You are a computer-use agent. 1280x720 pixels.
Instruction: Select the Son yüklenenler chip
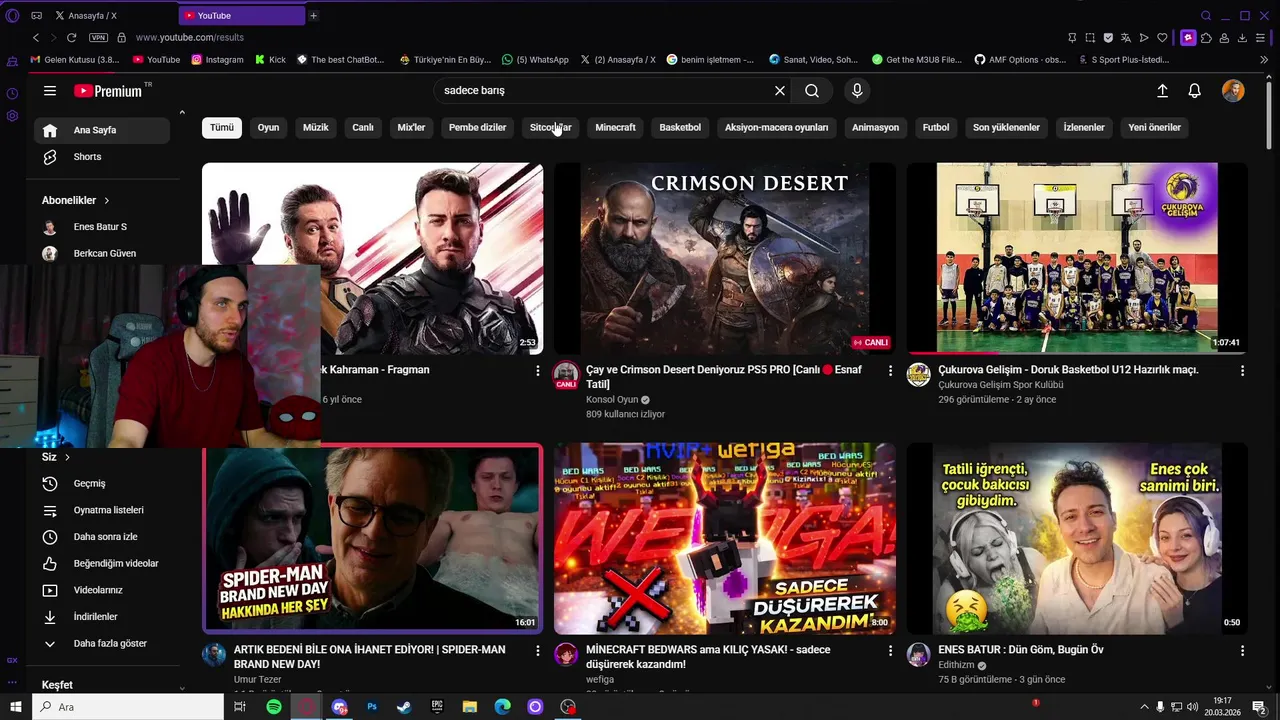click(1006, 127)
